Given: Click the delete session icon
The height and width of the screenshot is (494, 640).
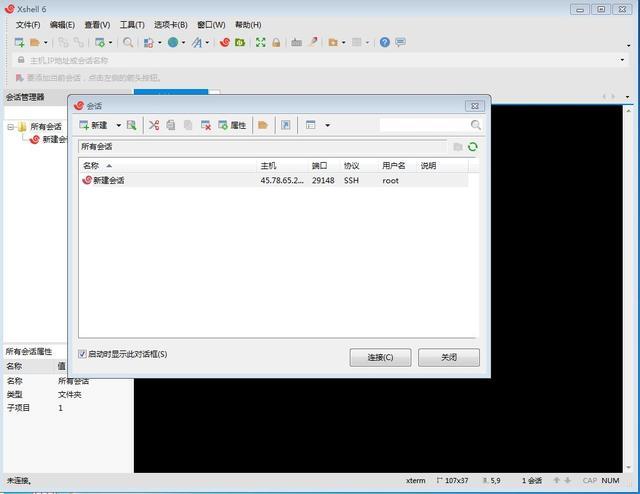Looking at the screenshot, I should pos(205,125).
